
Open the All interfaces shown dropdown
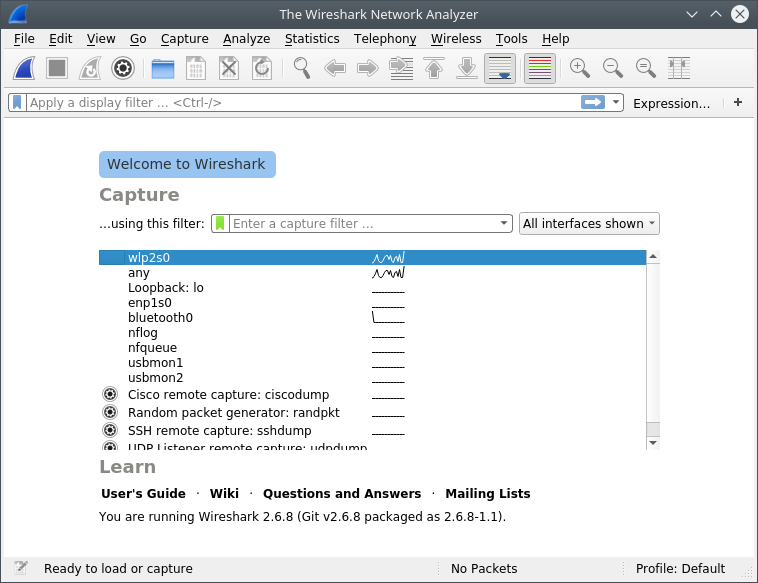(x=589, y=223)
